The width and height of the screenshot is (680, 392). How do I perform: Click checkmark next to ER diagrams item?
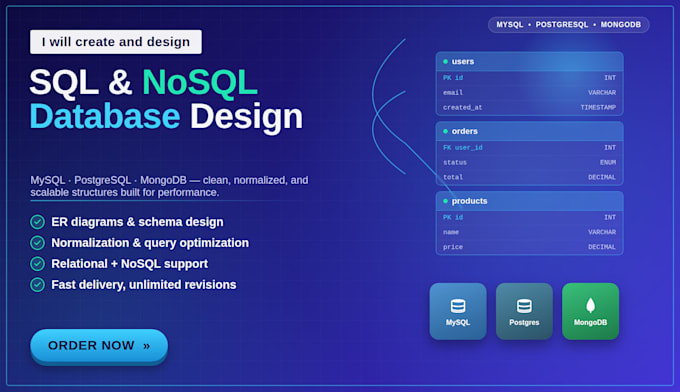coord(38,222)
